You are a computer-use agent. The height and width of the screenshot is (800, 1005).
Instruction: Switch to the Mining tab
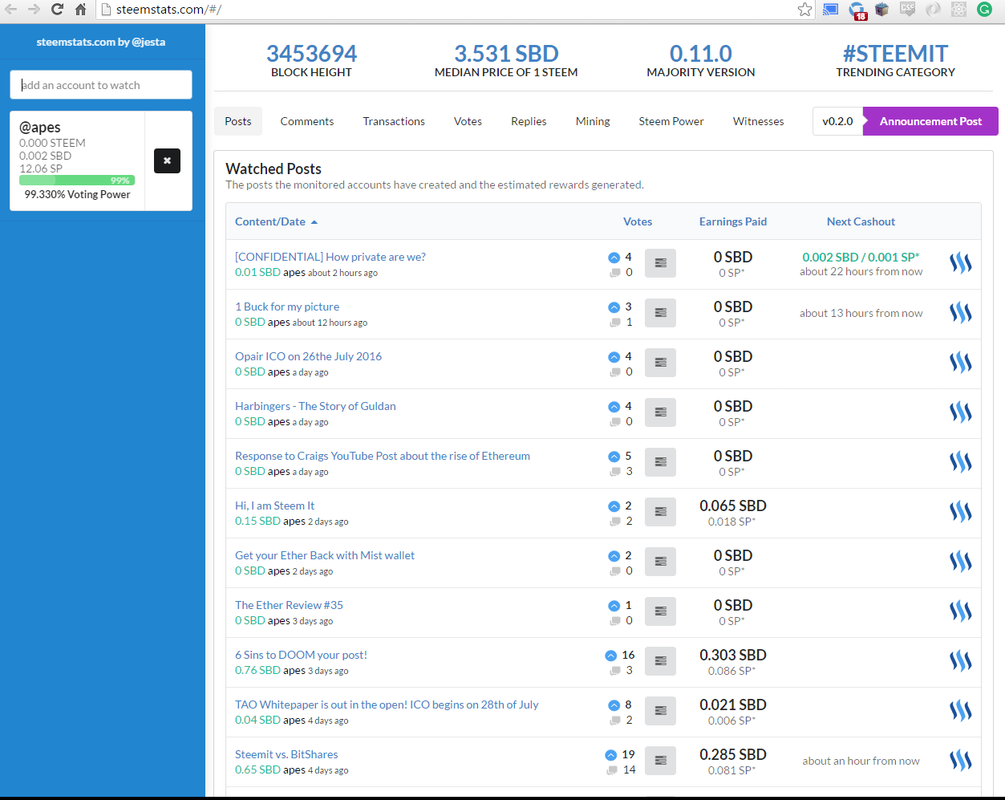click(x=593, y=121)
